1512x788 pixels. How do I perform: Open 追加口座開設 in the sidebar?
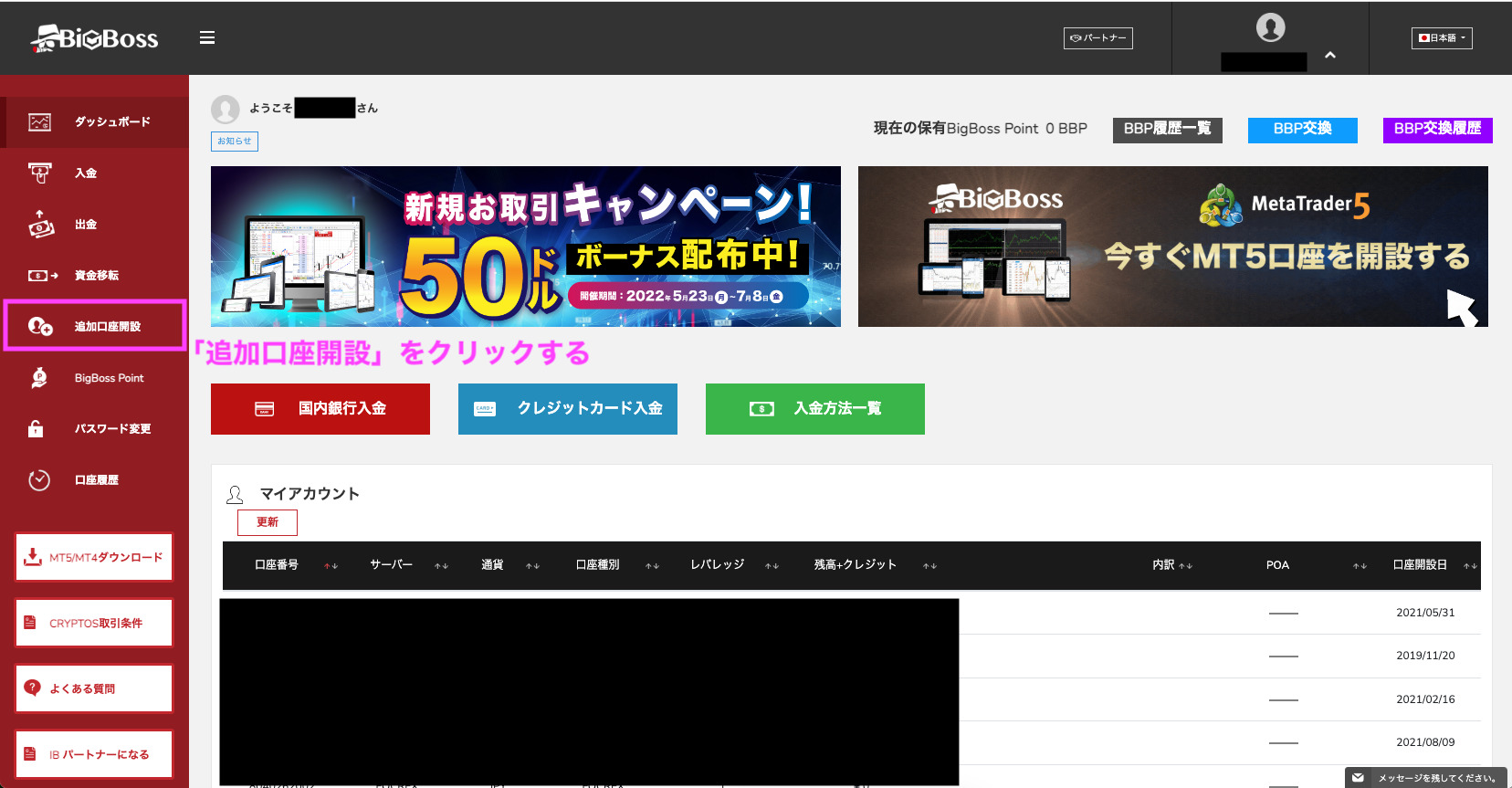click(95, 325)
